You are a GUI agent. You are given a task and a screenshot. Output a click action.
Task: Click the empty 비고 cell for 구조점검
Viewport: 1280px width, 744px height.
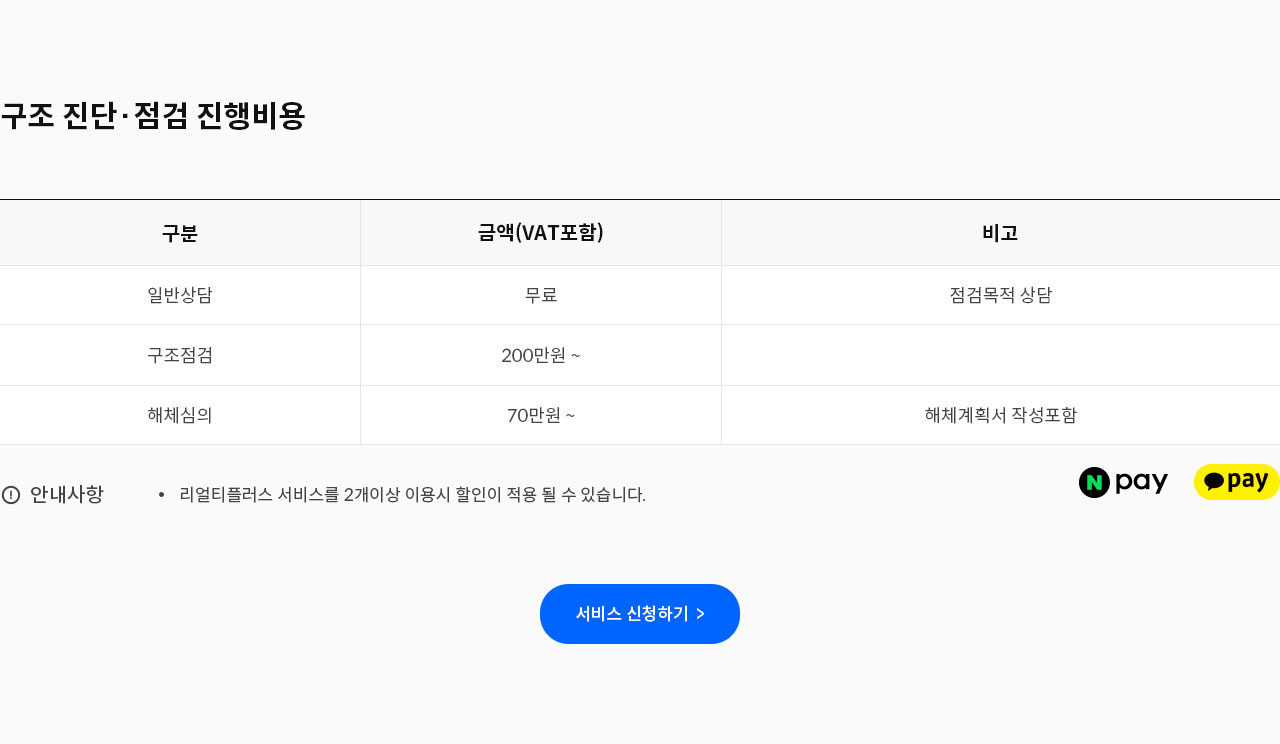[1000, 355]
